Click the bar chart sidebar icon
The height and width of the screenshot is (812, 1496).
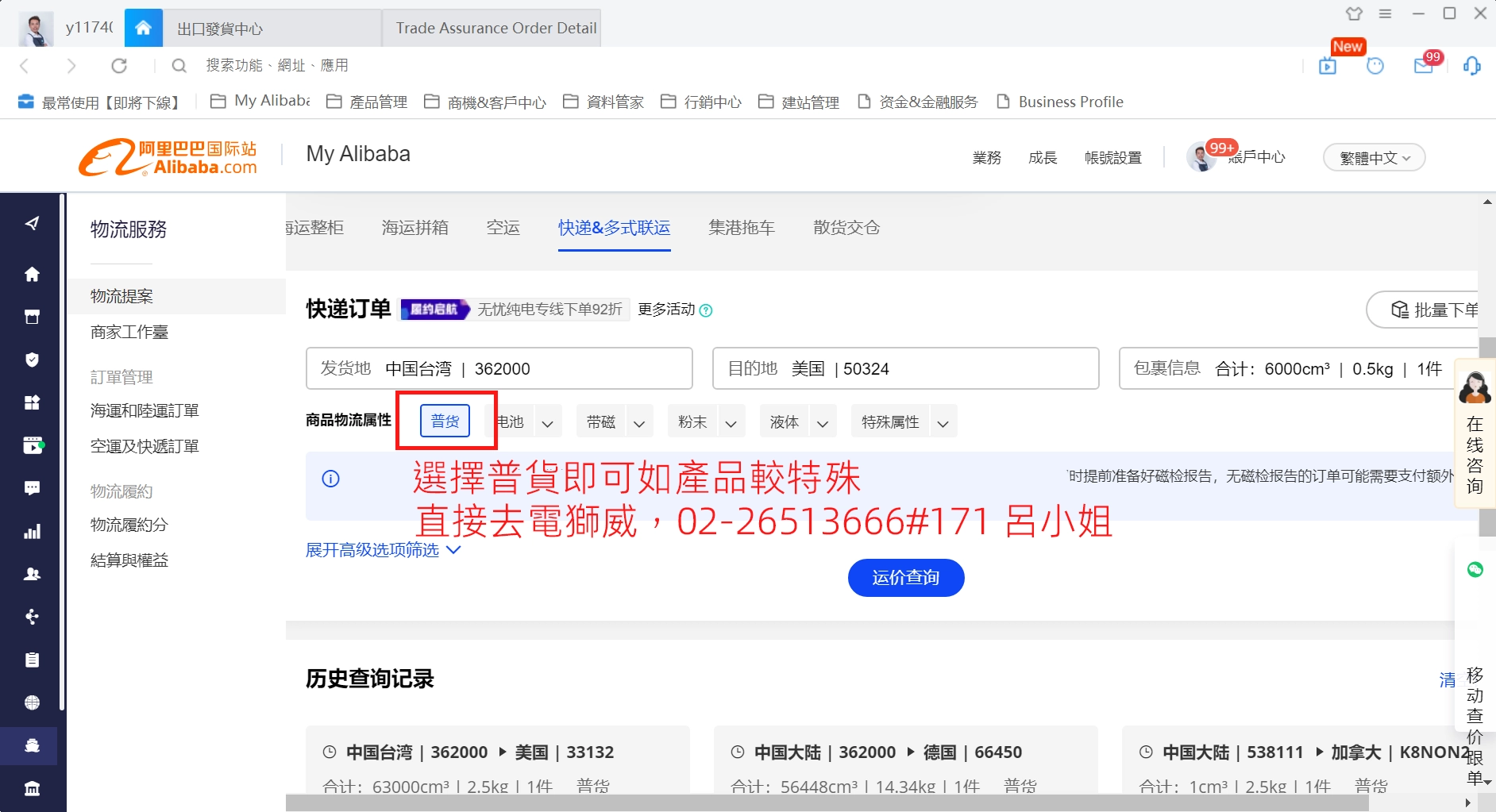click(32, 532)
